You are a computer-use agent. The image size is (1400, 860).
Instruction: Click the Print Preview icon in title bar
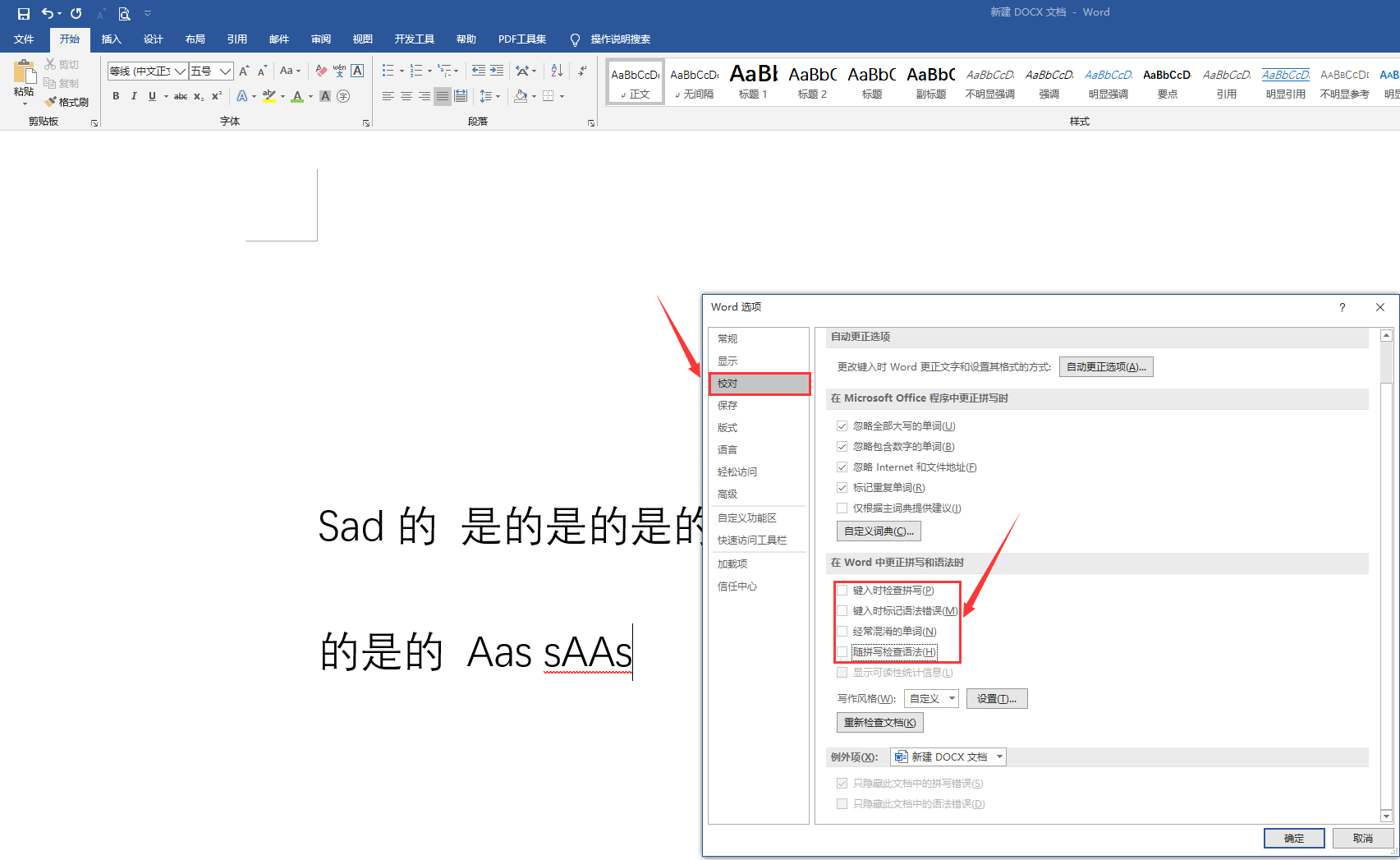pyautogui.click(x=124, y=13)
